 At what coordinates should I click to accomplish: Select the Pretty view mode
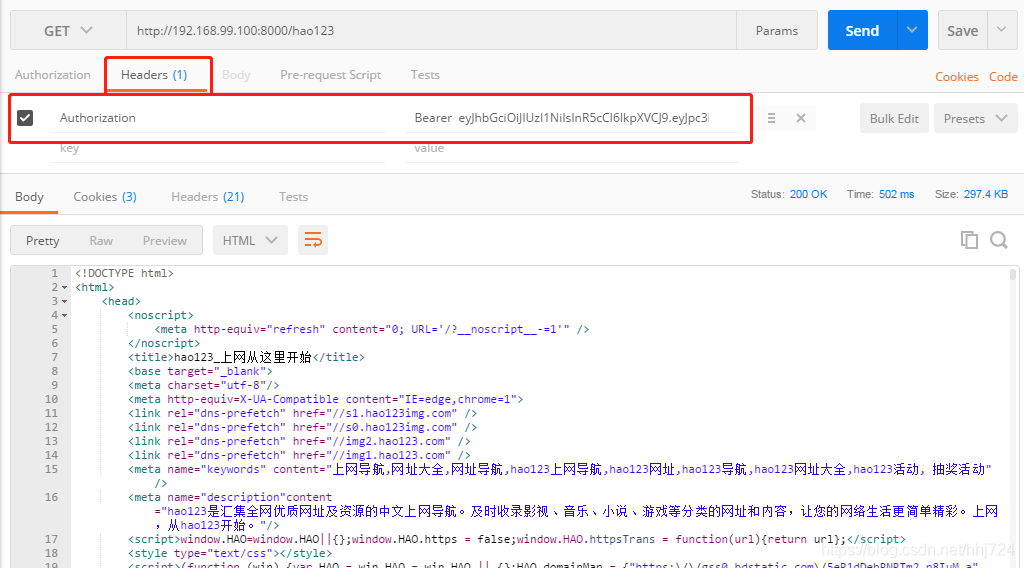pyautogui.click(x=42, y=241)
